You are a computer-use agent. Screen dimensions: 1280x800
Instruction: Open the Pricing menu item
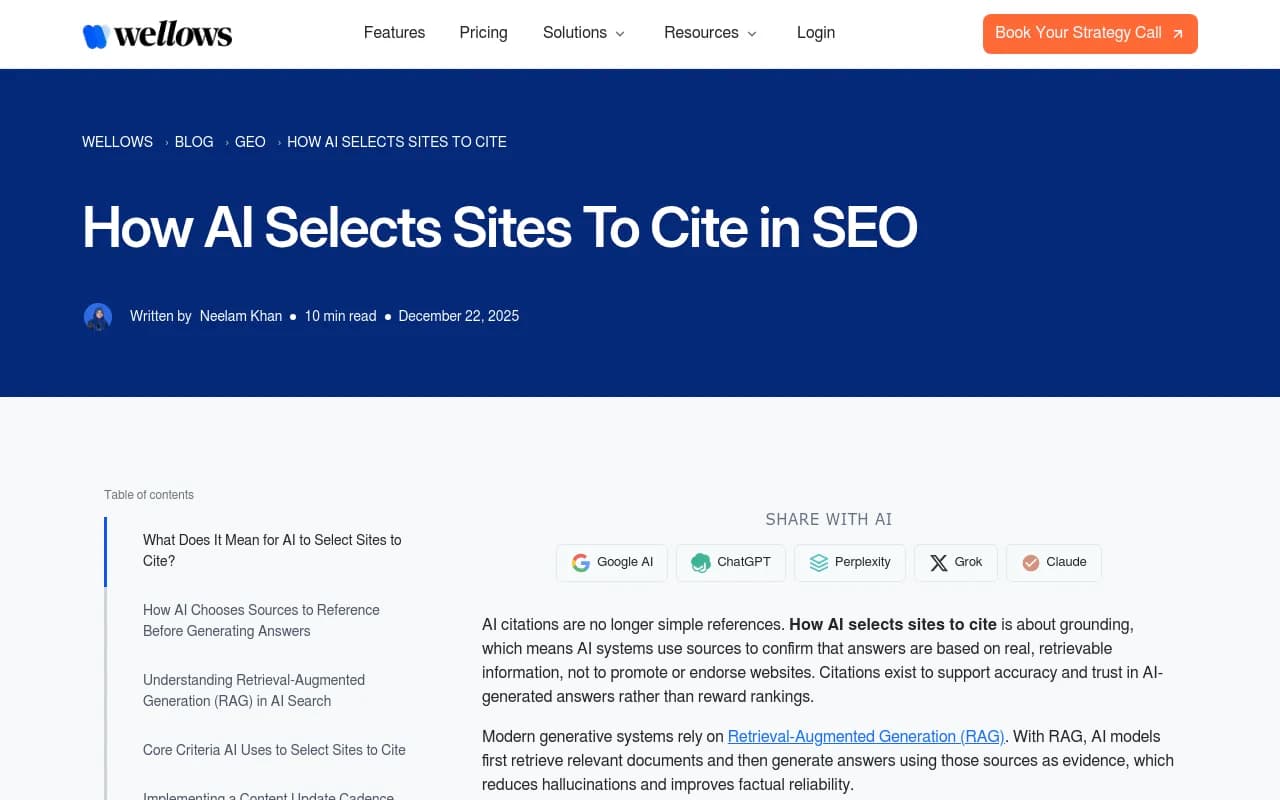tap(483, 32)
